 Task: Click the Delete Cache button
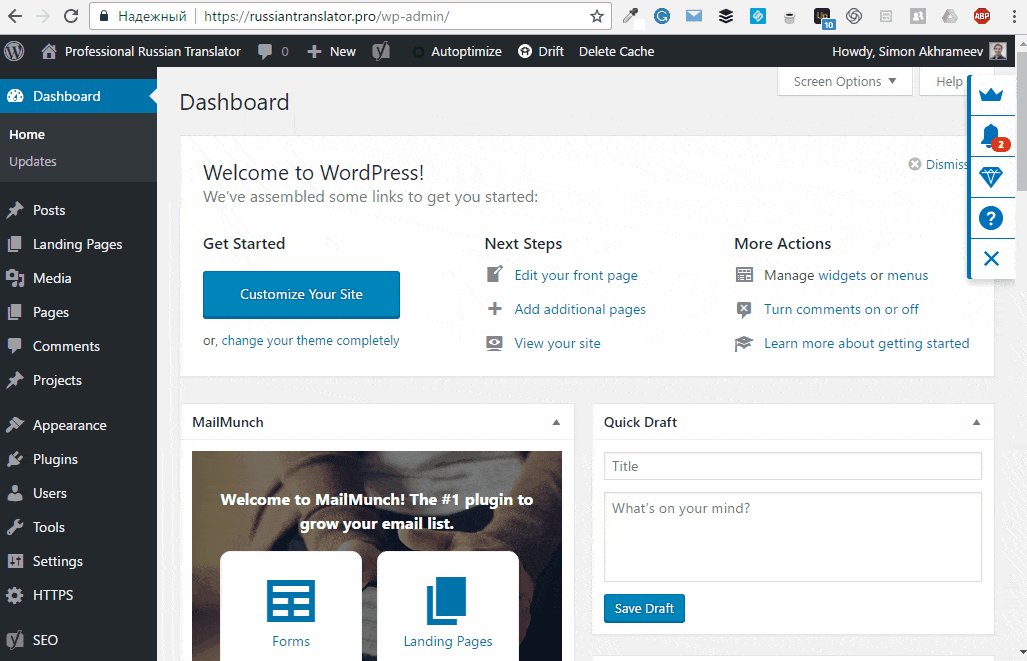(616, 51)
